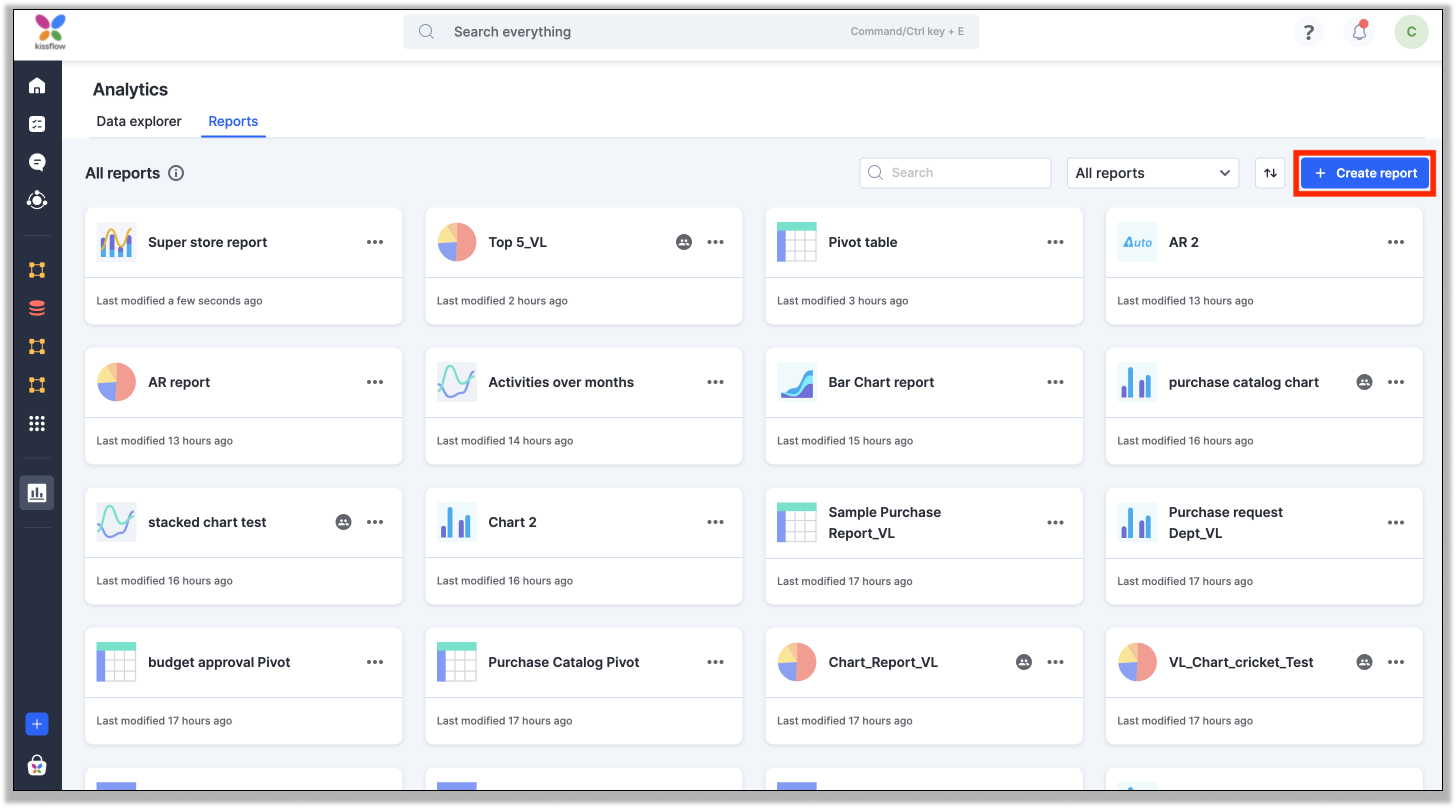This screenshot has height=808, width=1456.
Task: Click shared icon on stacked chart test
Action: (343, 522)
